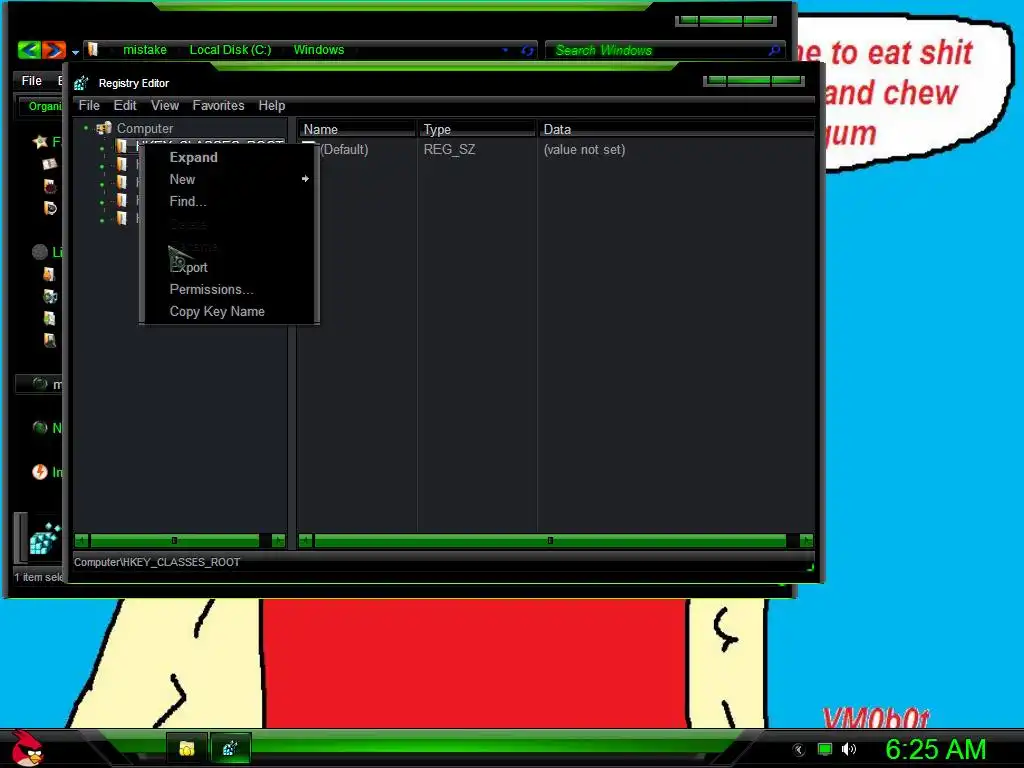Click the magnifier in Search Windows box
Viewport: 1024px width, 768px height.
point(774,50)
